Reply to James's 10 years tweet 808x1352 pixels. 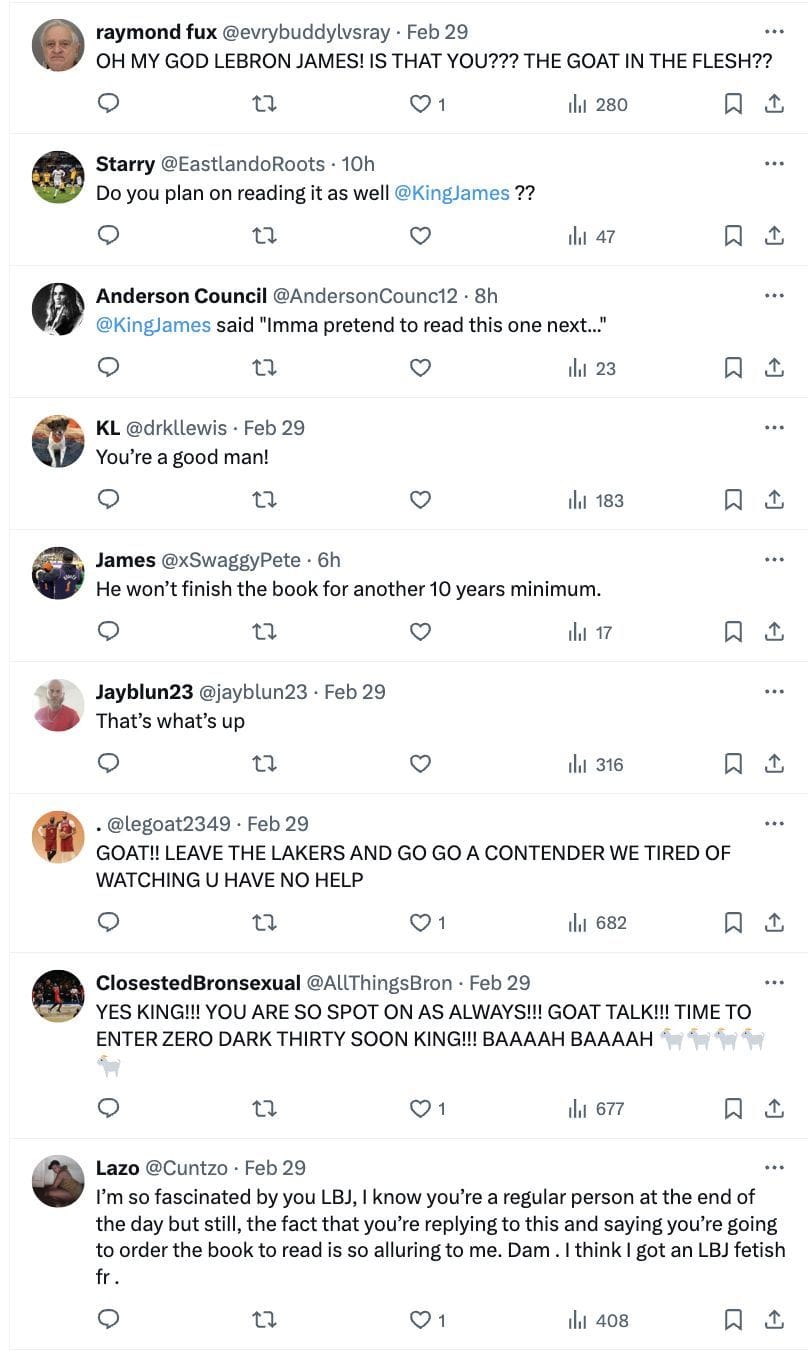pos(110,632)
